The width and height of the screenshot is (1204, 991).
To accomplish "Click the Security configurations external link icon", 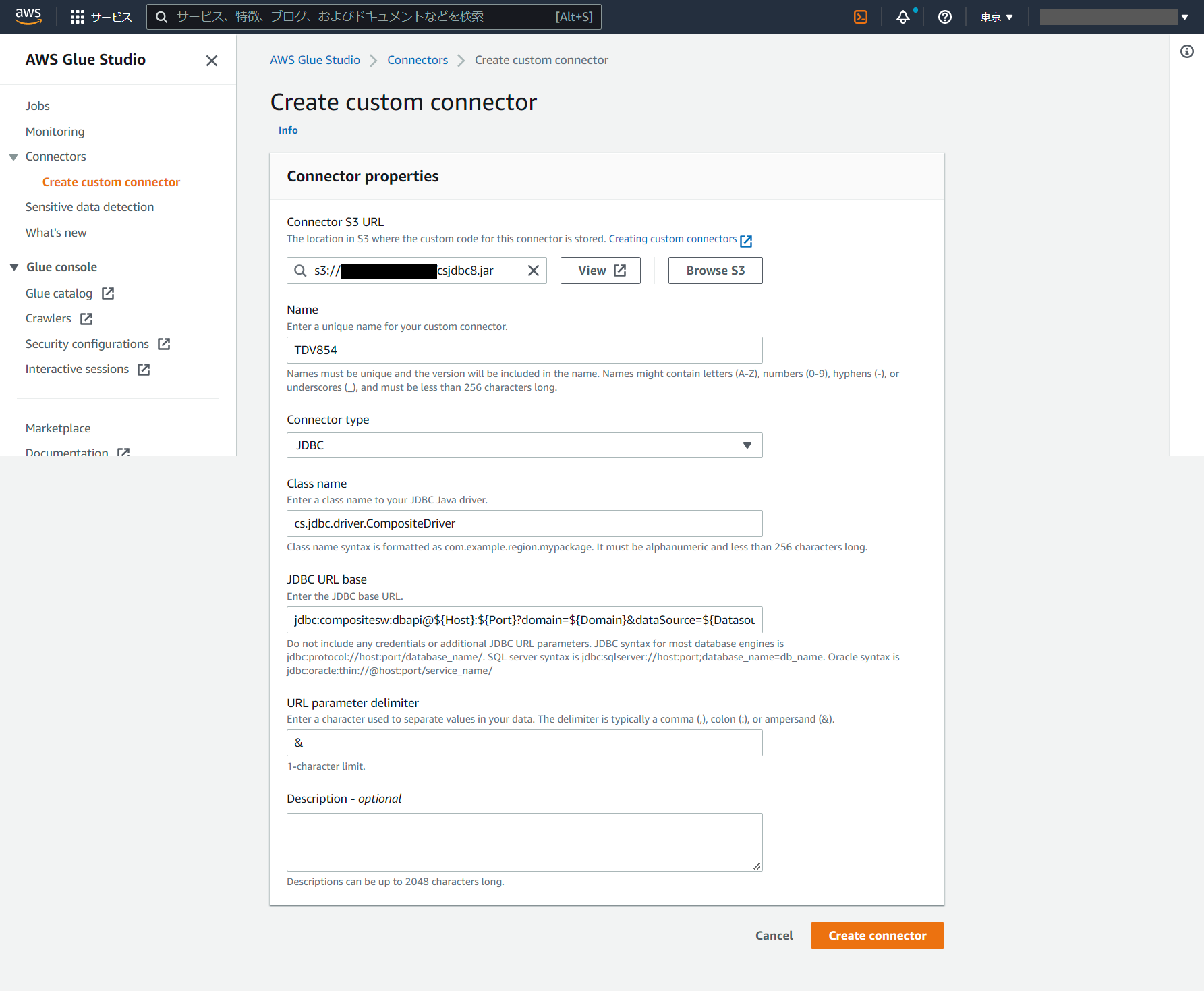I will click(x=164, y=344).
